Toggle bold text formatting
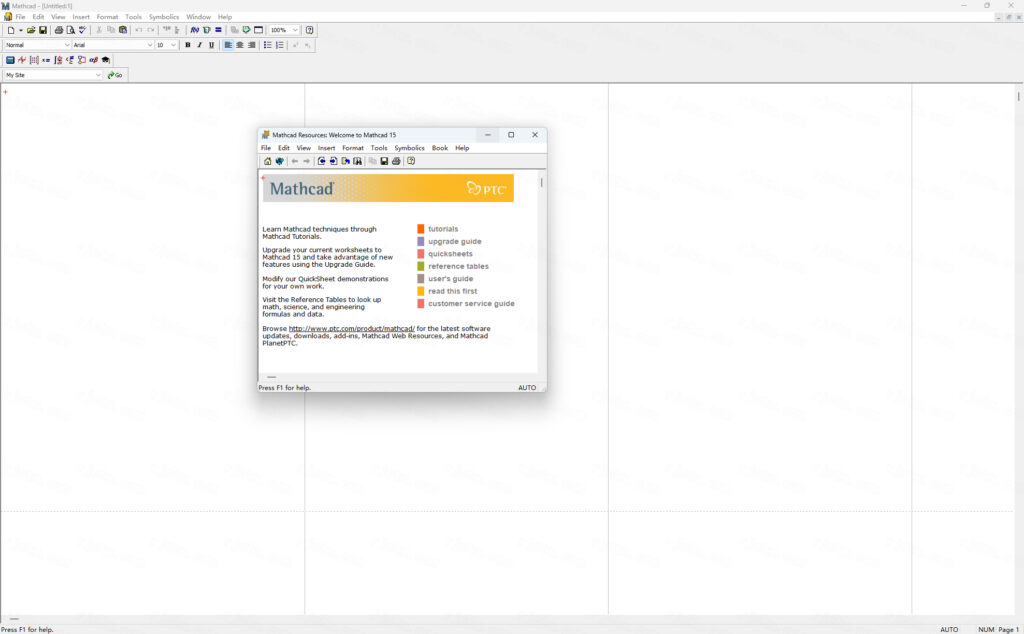This screenshot has height=634, width=1024. [188, 45]
